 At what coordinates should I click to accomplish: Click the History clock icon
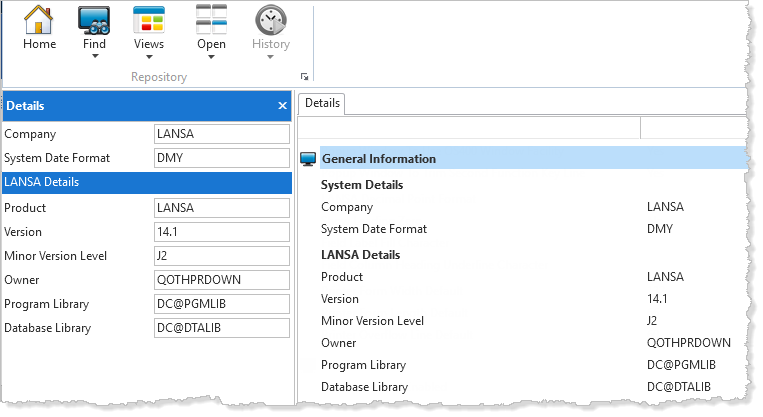pyautogui.click(x=271, y=20)
